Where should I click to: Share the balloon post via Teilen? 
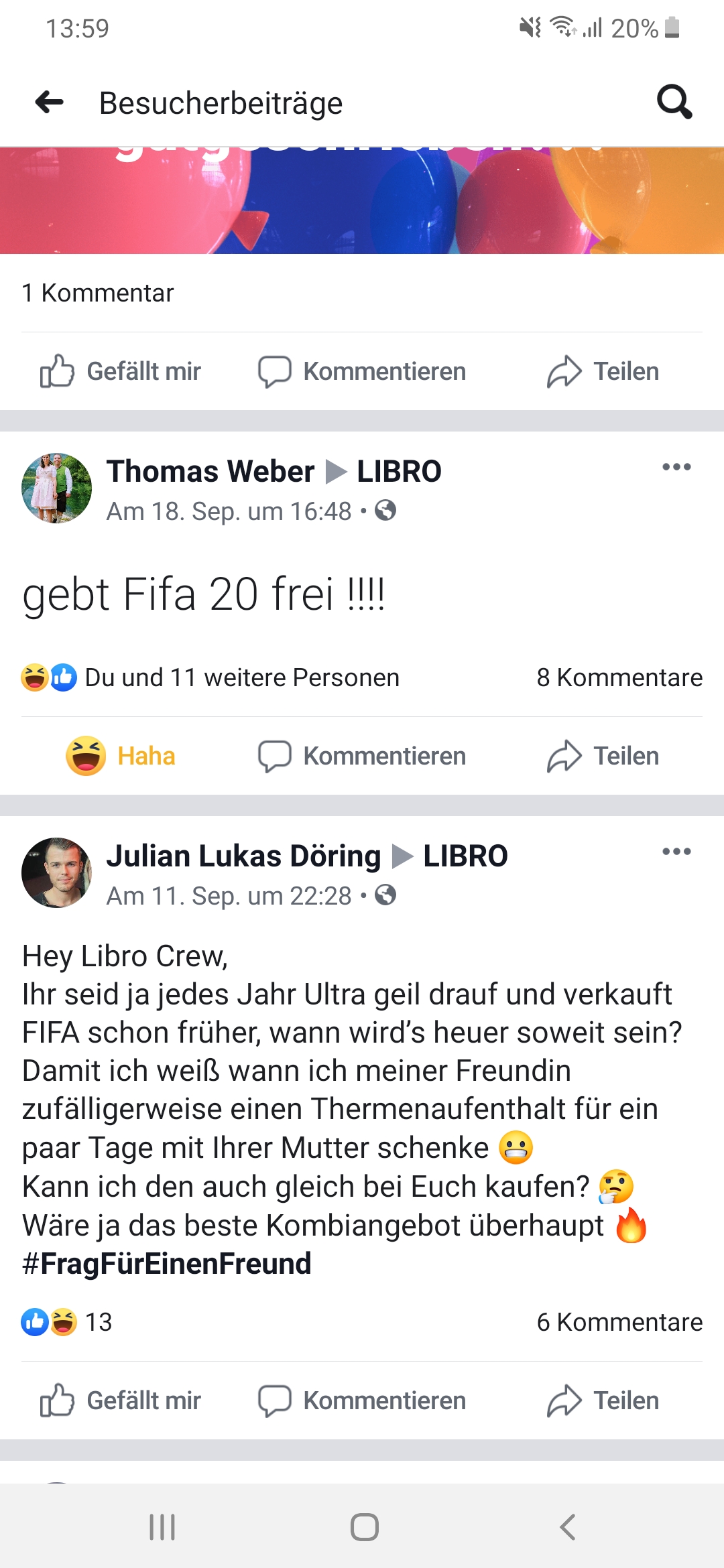603,371
